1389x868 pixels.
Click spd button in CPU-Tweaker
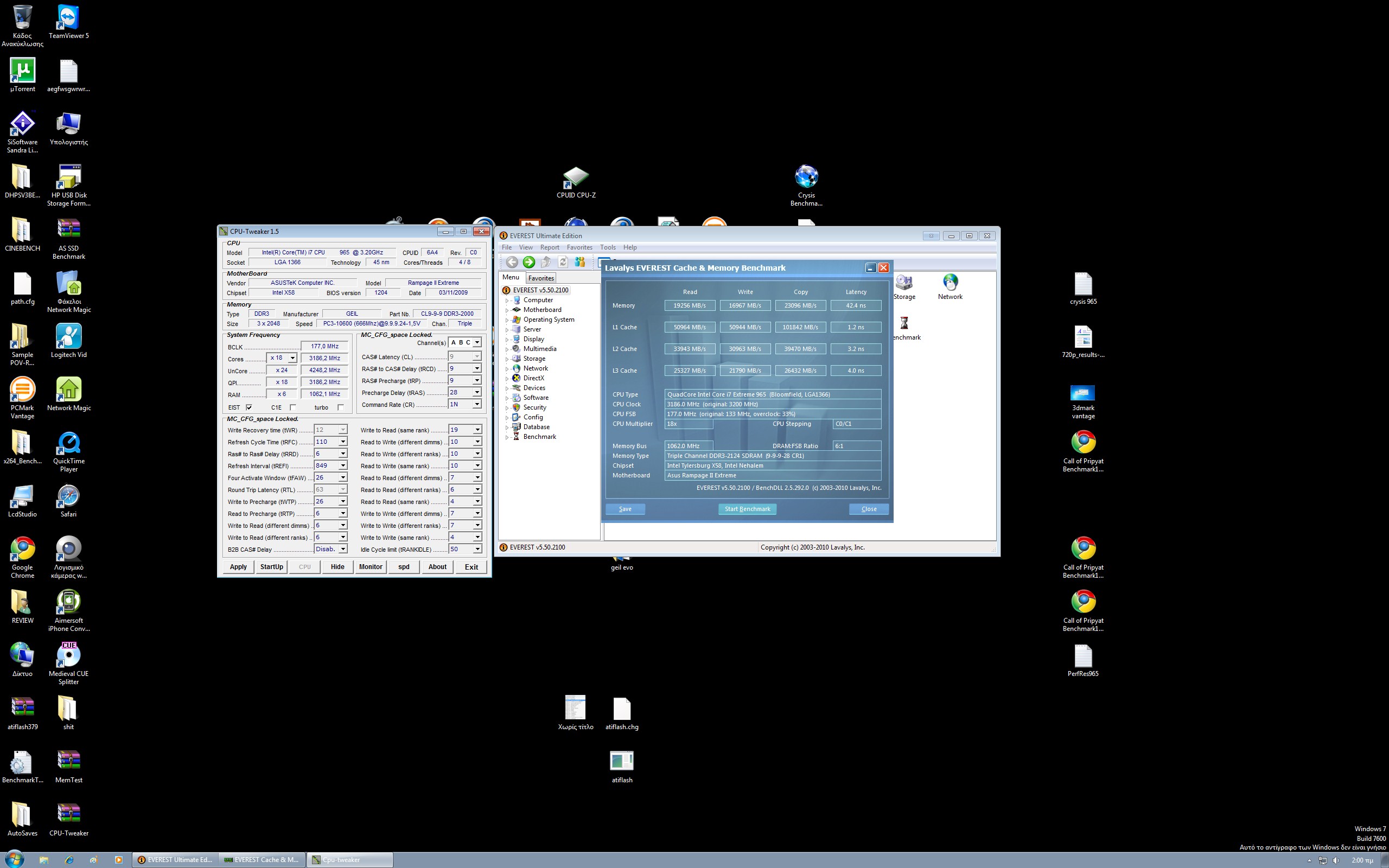(404, 567)
